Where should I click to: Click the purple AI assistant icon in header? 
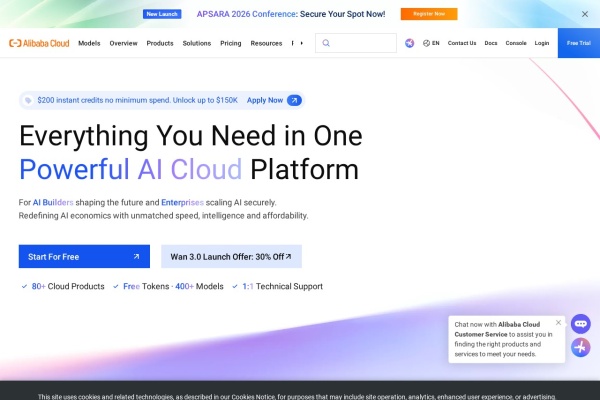click(x=409, y=43)
